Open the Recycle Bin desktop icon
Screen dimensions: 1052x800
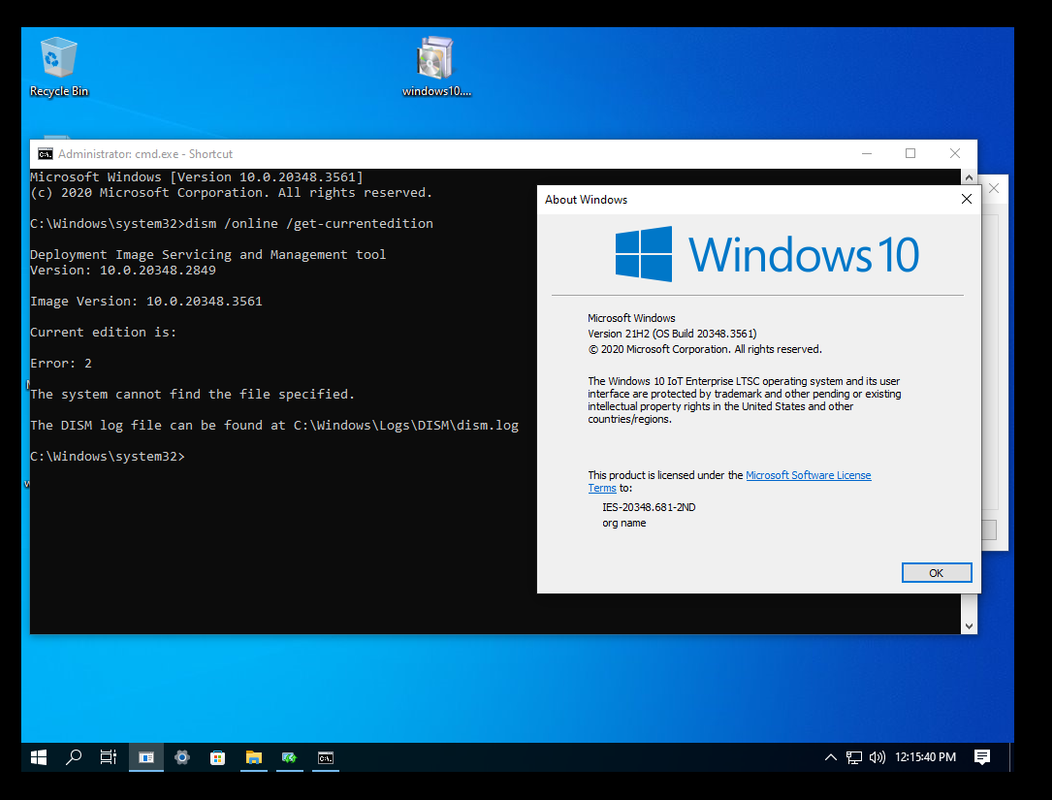click(58, 67)
